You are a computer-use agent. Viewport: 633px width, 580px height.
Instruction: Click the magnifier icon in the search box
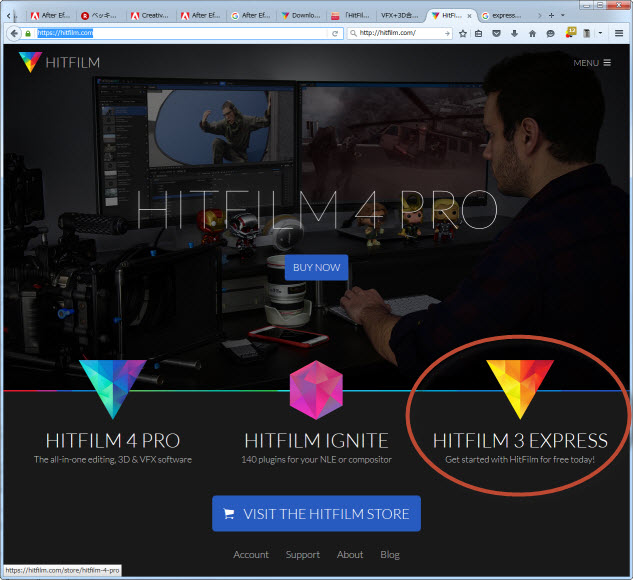click(353, 34)
